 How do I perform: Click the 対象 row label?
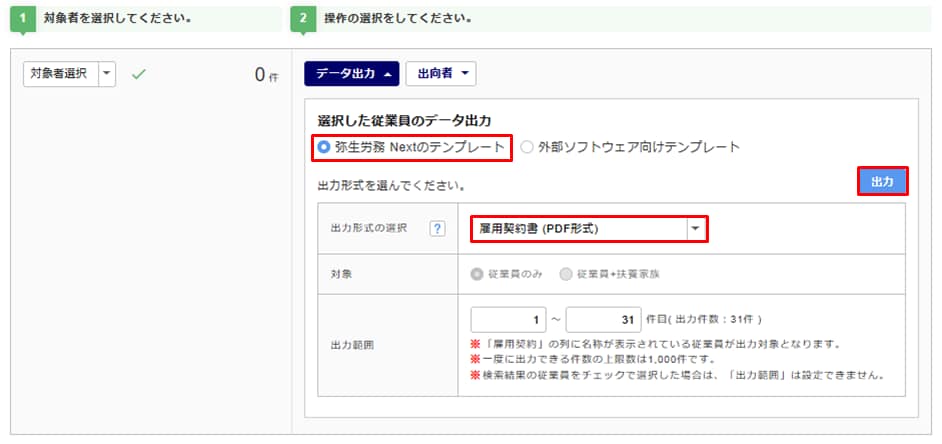coord(341,273)
